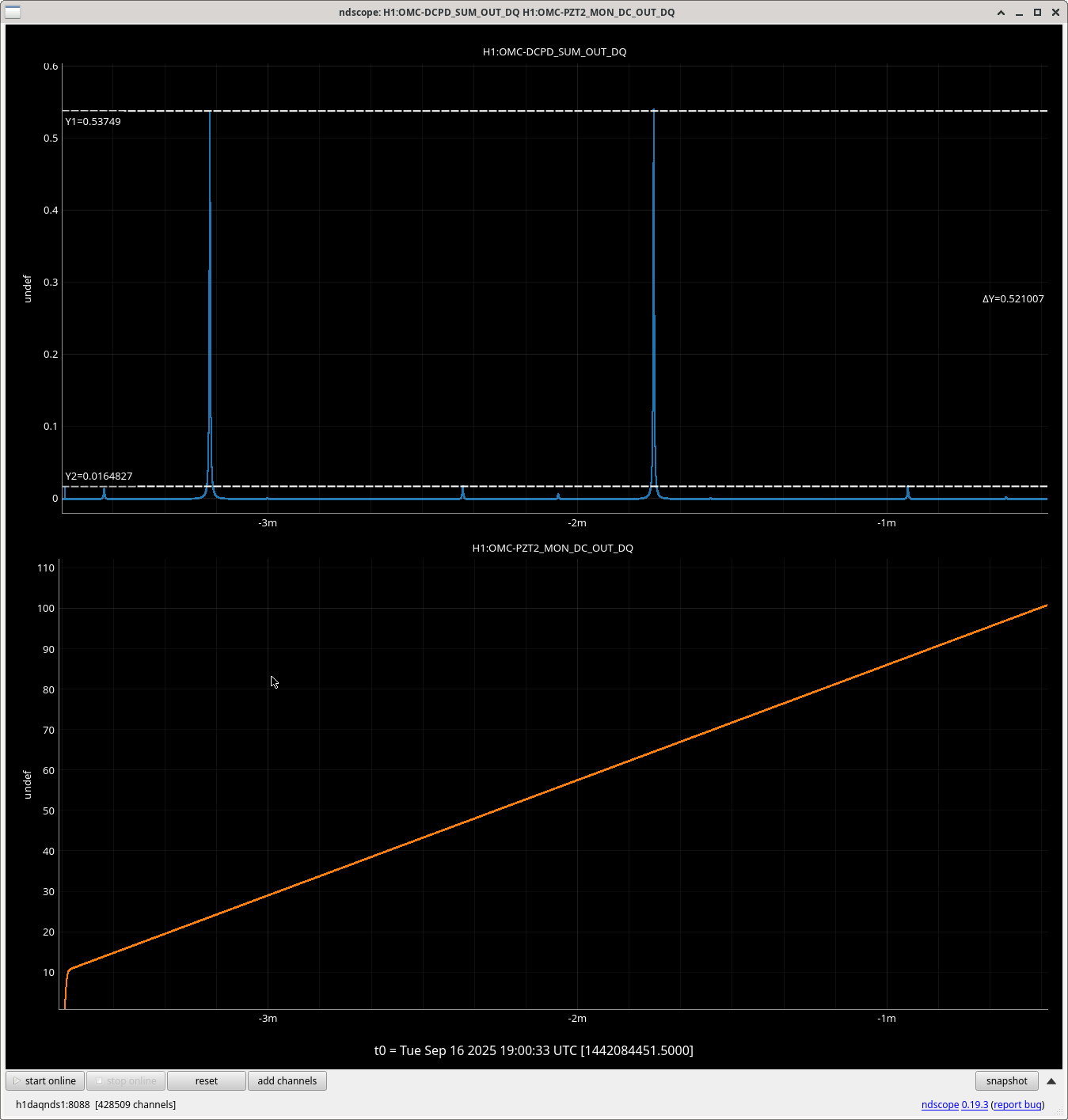Minimize the ndscope window

click(1019, 13)
